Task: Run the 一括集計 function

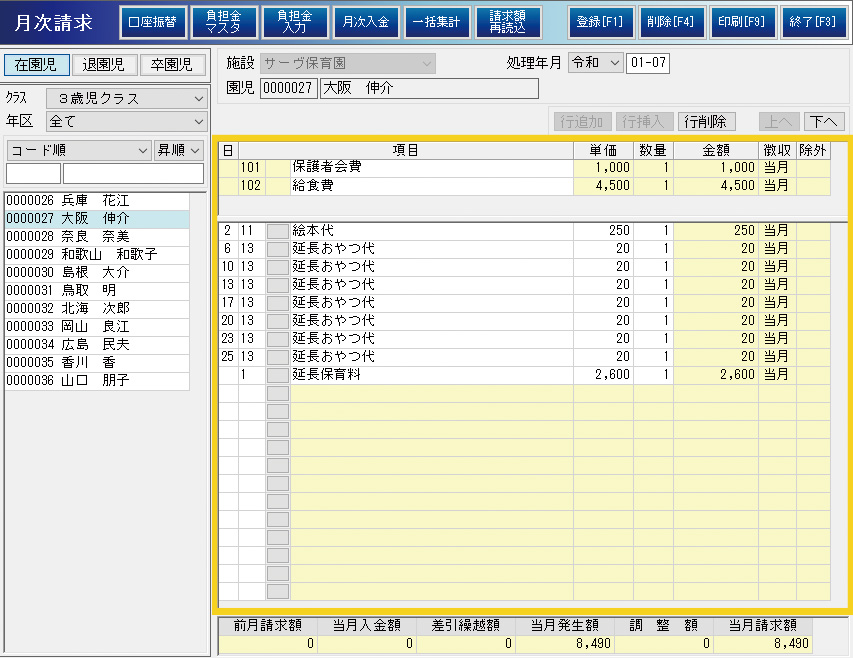Action: click(x=437, y=22)
